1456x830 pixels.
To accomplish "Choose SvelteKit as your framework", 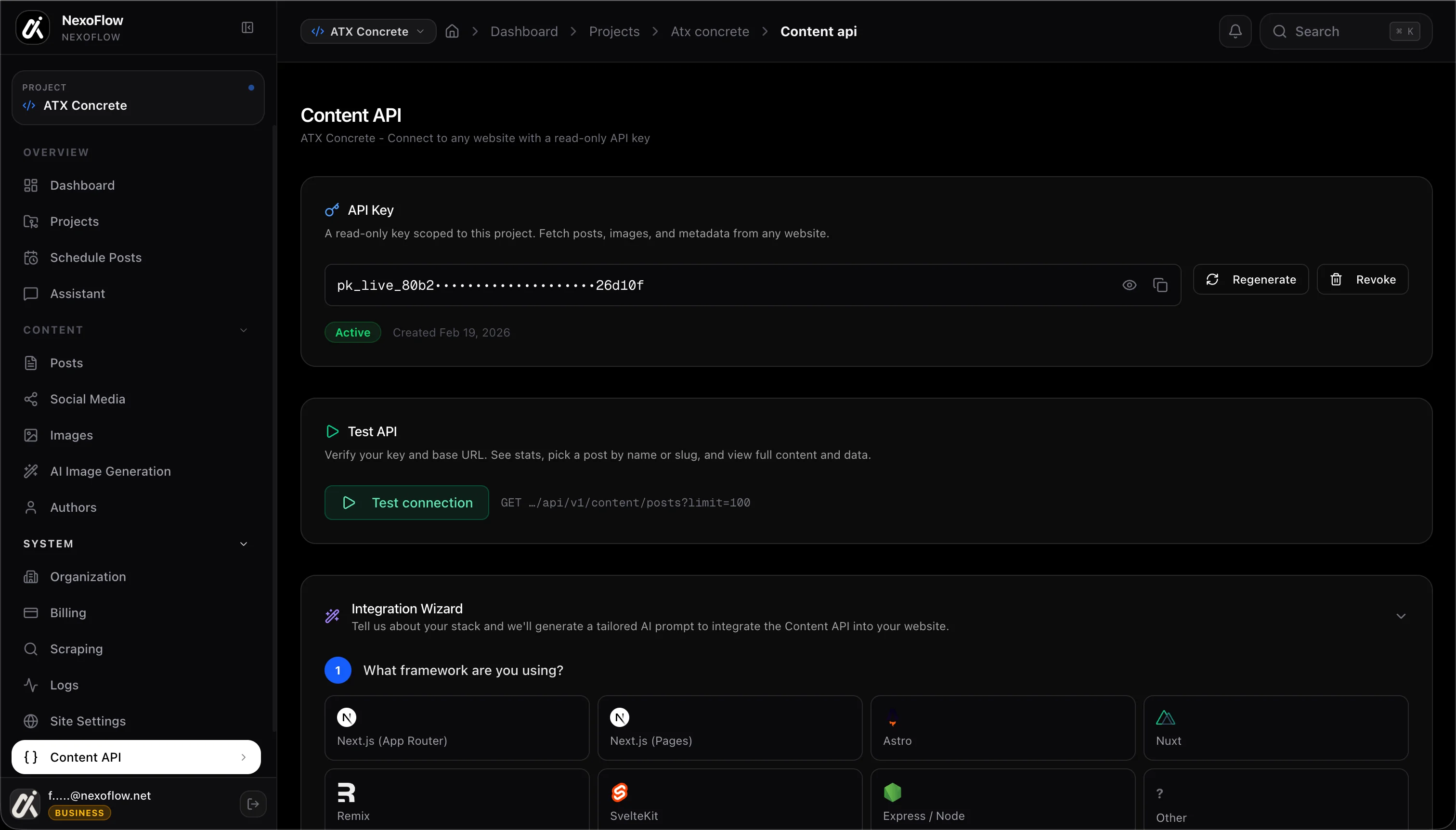I will click(x=729, y=801).
